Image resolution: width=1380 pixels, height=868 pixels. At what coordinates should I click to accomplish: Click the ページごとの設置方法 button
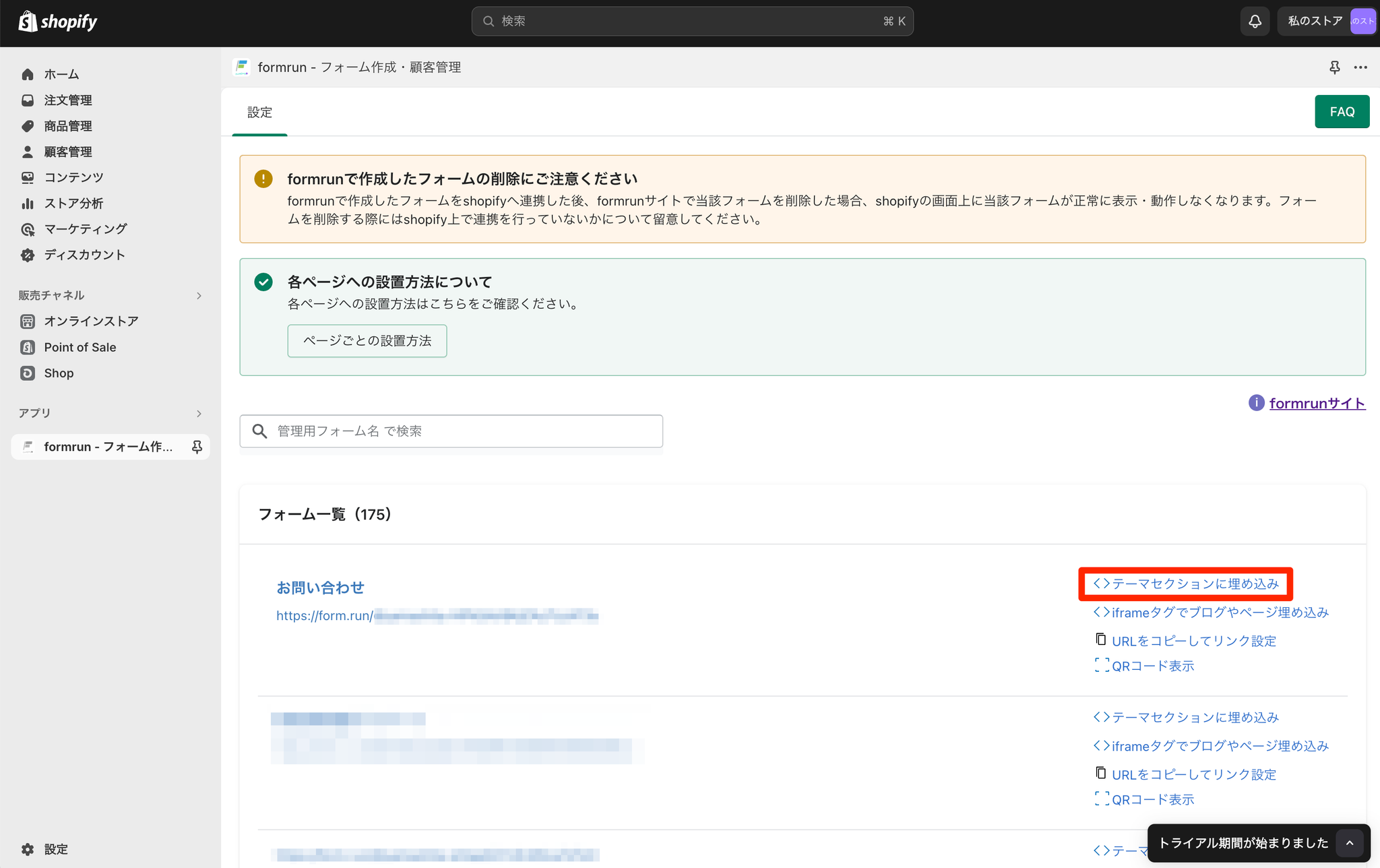point(367,341)
